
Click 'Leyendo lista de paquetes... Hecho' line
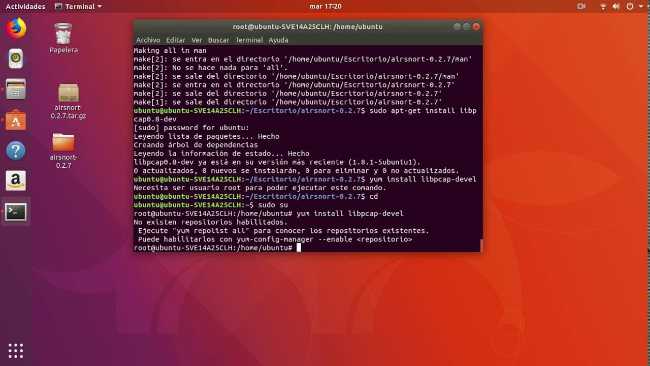(x=206, y=136)
